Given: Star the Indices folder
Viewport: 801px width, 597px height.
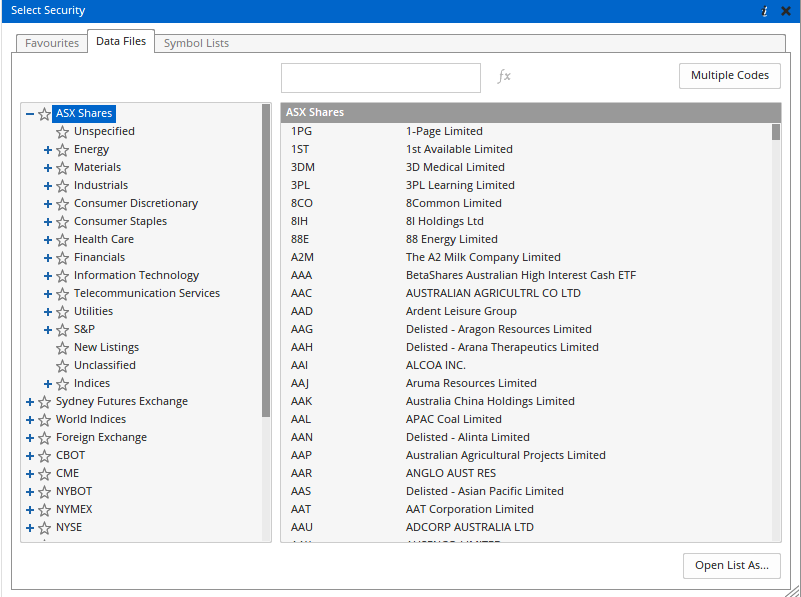Looking at the screenshot, I should [x=62, y=384].
